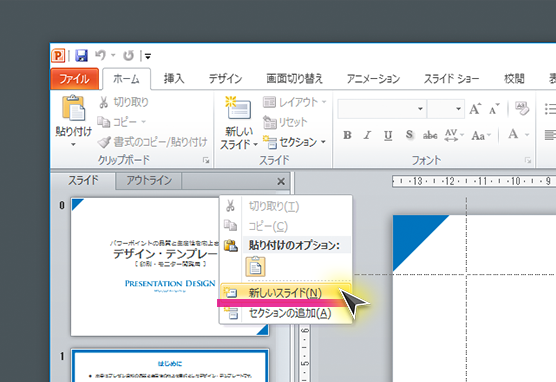The width and height of the screenshot is (556, 382).
Task: Switch to the アウトライン pane tab
Action: click(149, 181)
